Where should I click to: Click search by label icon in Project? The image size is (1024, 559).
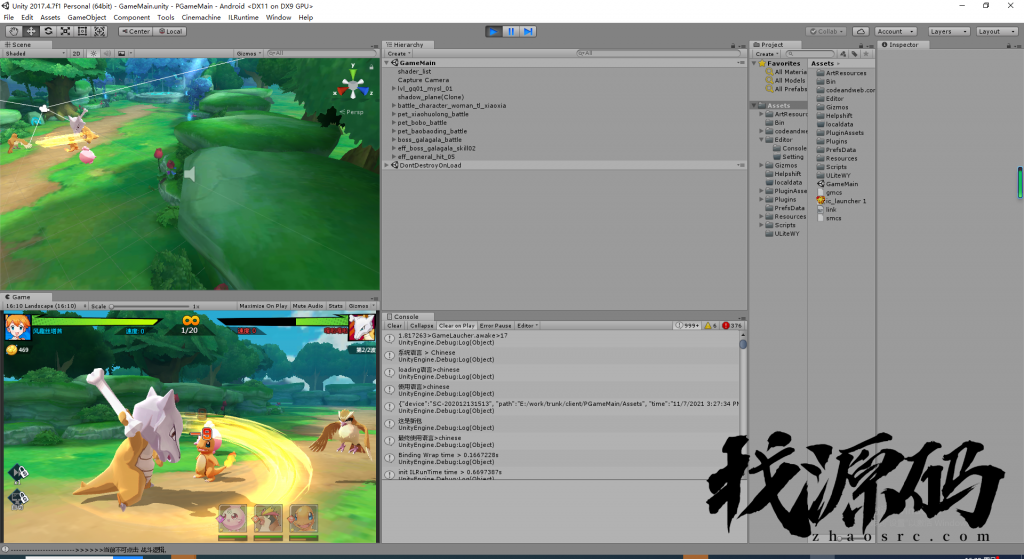pyautogui.click(x=854, y=54)
